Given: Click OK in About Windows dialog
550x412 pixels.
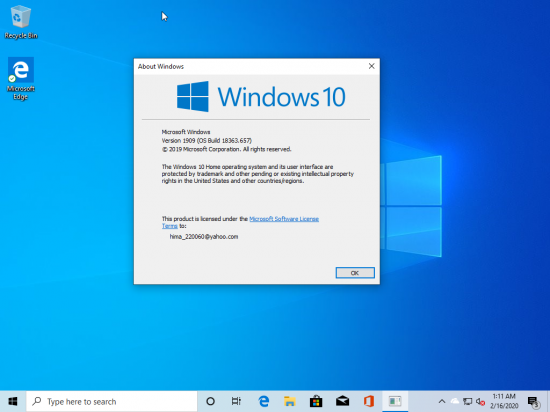Looking at the screenshot, I should tap(355, 273).
